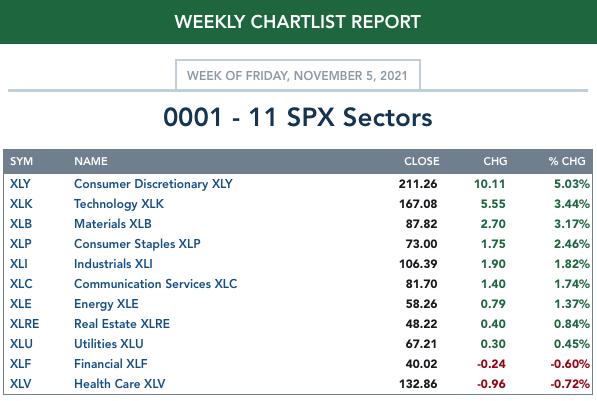
Task: Open Real Estate XLRE chart link
Action: 122,324
